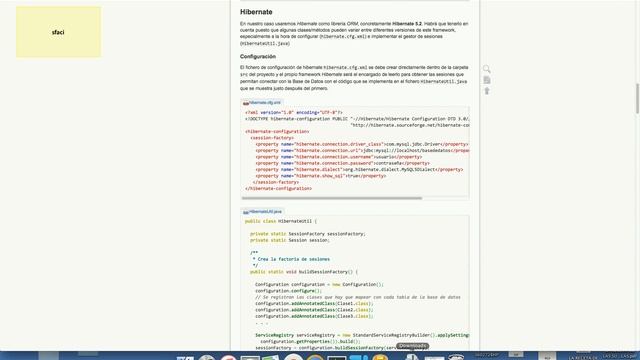Viewport: 640px width, 360px height.
Task: Click the "new Configuration()" code line
Action: pos(320,284)
